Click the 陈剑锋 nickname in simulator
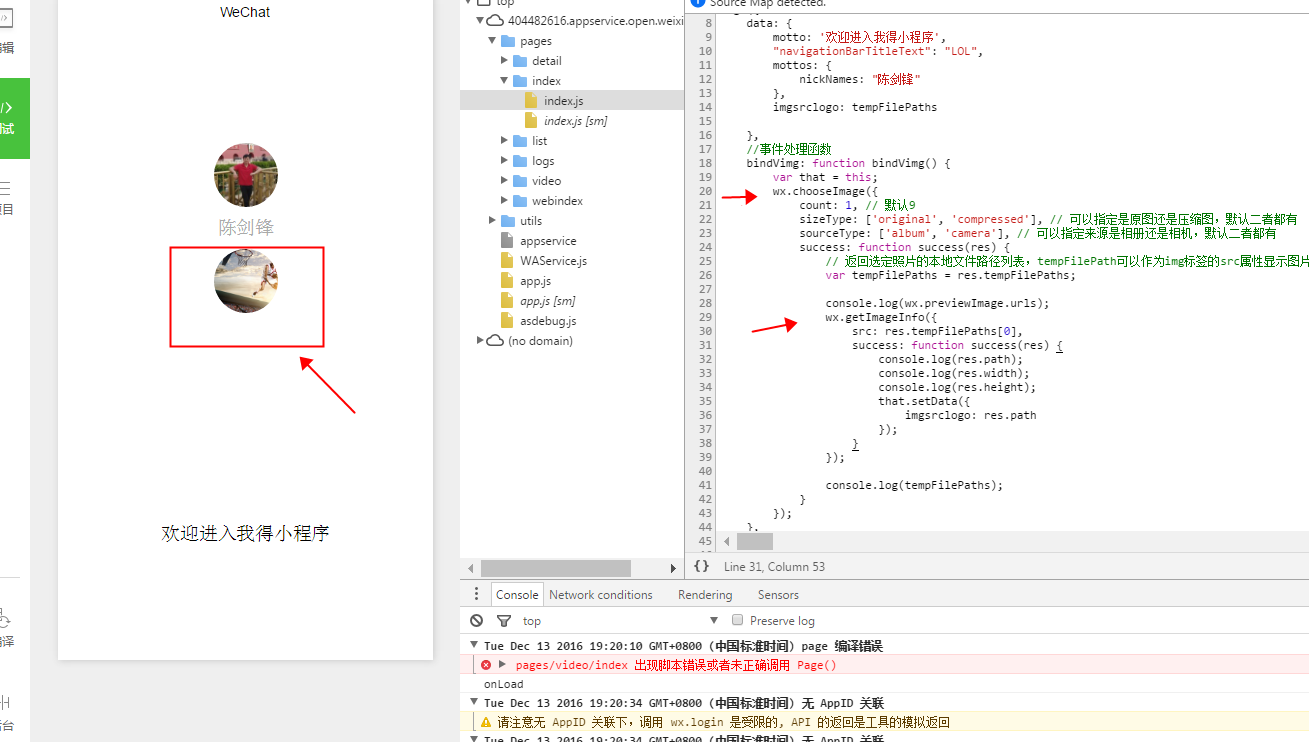 point(246,227)
